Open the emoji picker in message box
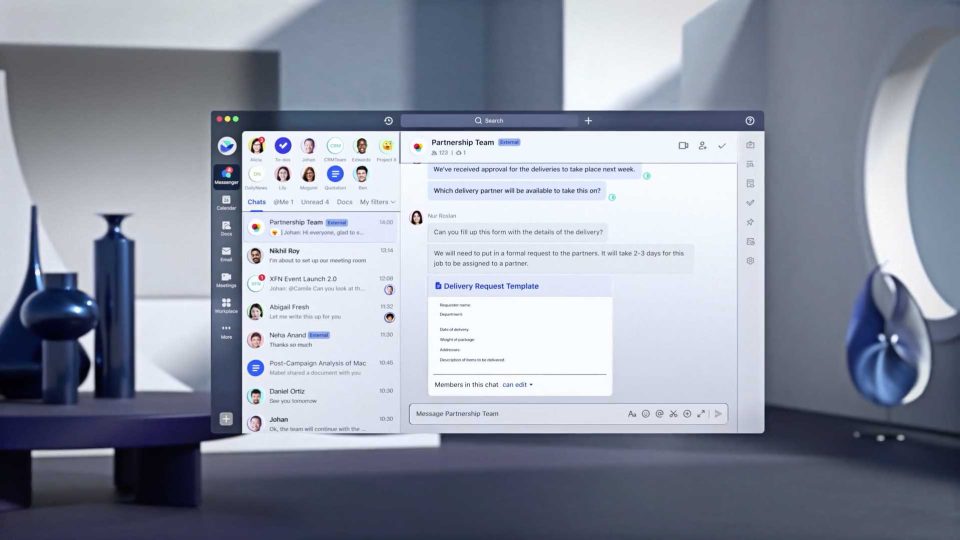The height and width of the screenshot is (540, 960). coord(646,414)
